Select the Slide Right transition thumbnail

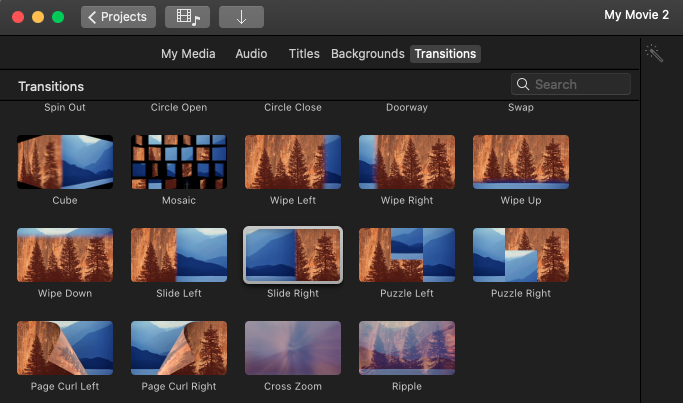293,255
